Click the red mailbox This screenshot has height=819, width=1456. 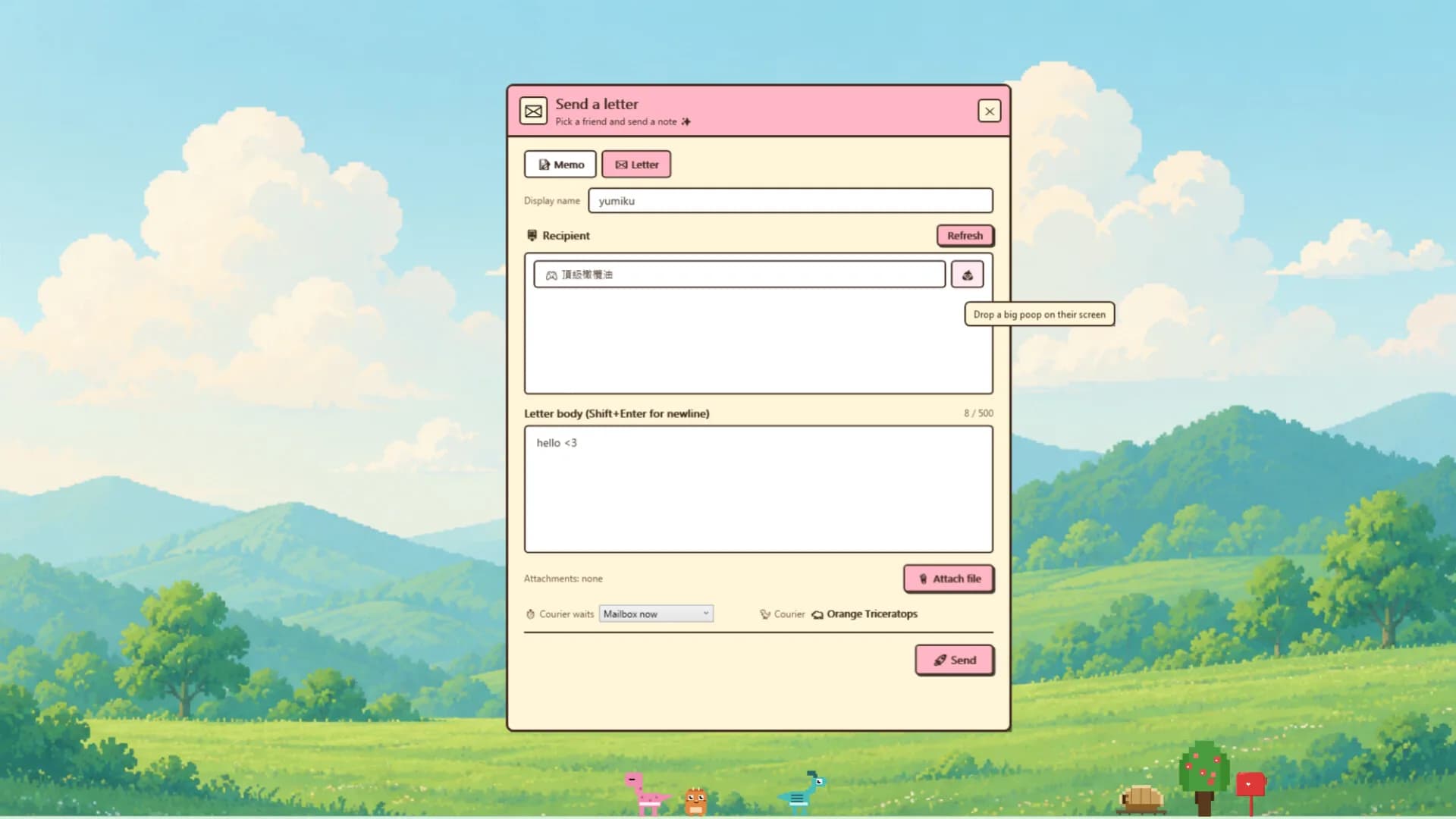click(1250, 792)
